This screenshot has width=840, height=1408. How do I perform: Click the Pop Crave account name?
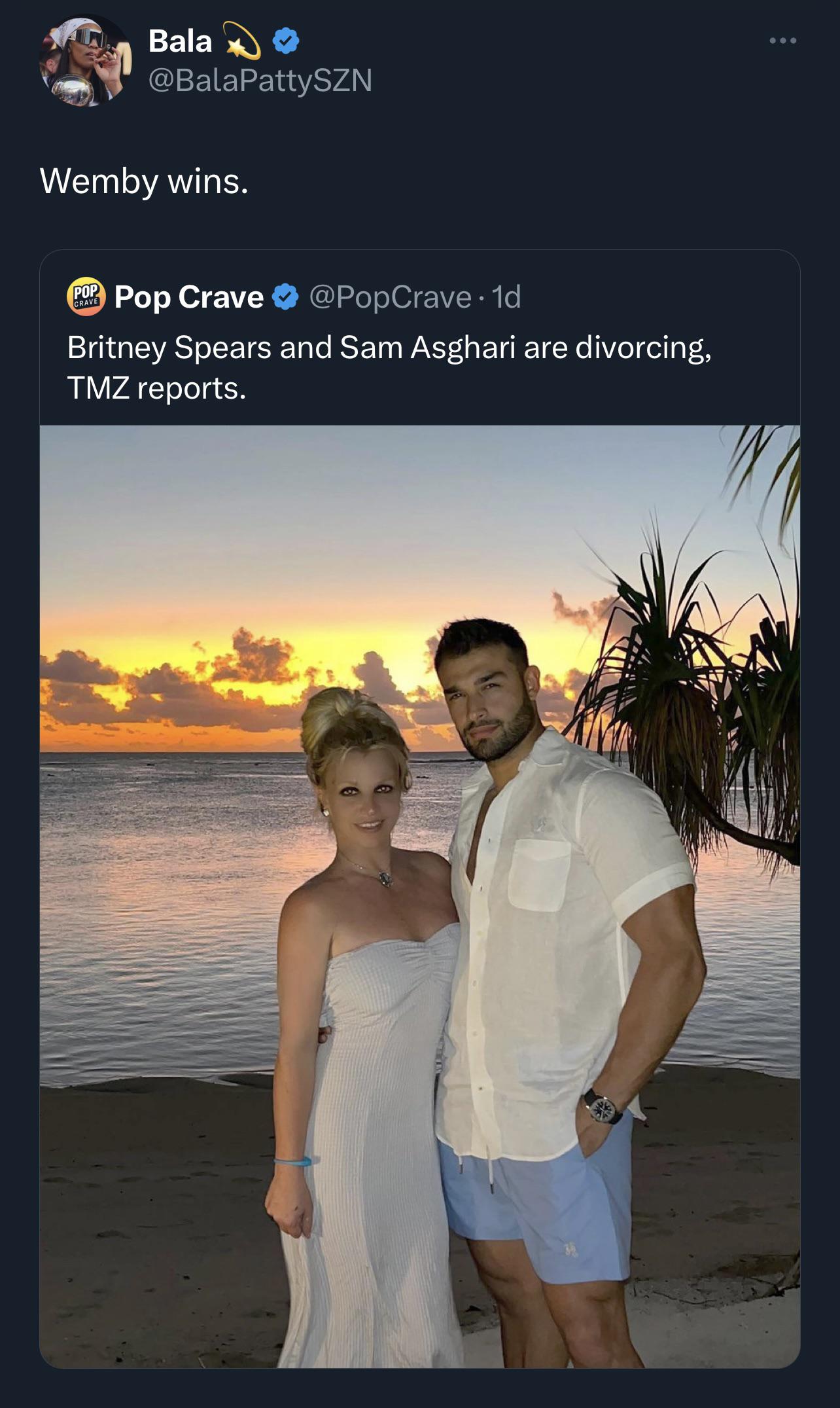[x=188, y=297]
